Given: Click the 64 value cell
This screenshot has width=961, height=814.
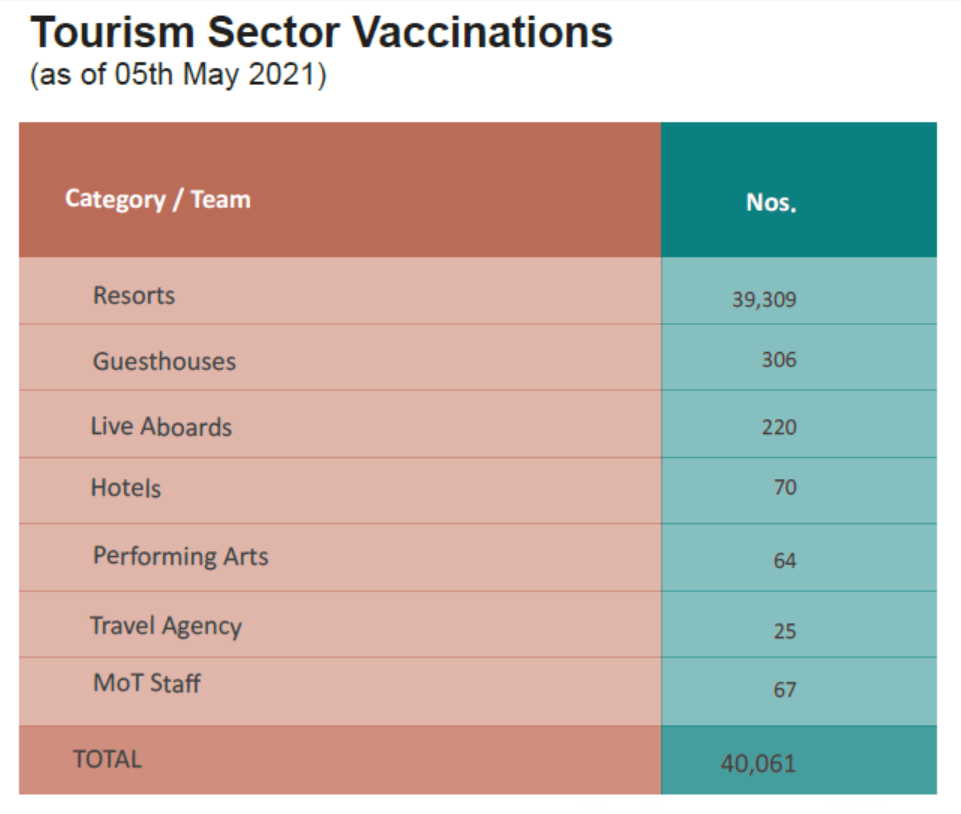Looking at the screenshot, I should tap(784, 560).
